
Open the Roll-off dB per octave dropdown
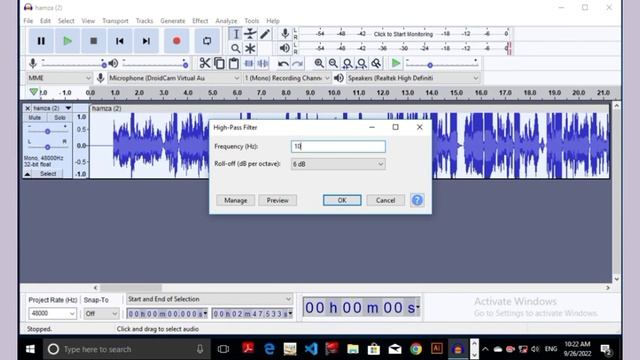(338, 164)
